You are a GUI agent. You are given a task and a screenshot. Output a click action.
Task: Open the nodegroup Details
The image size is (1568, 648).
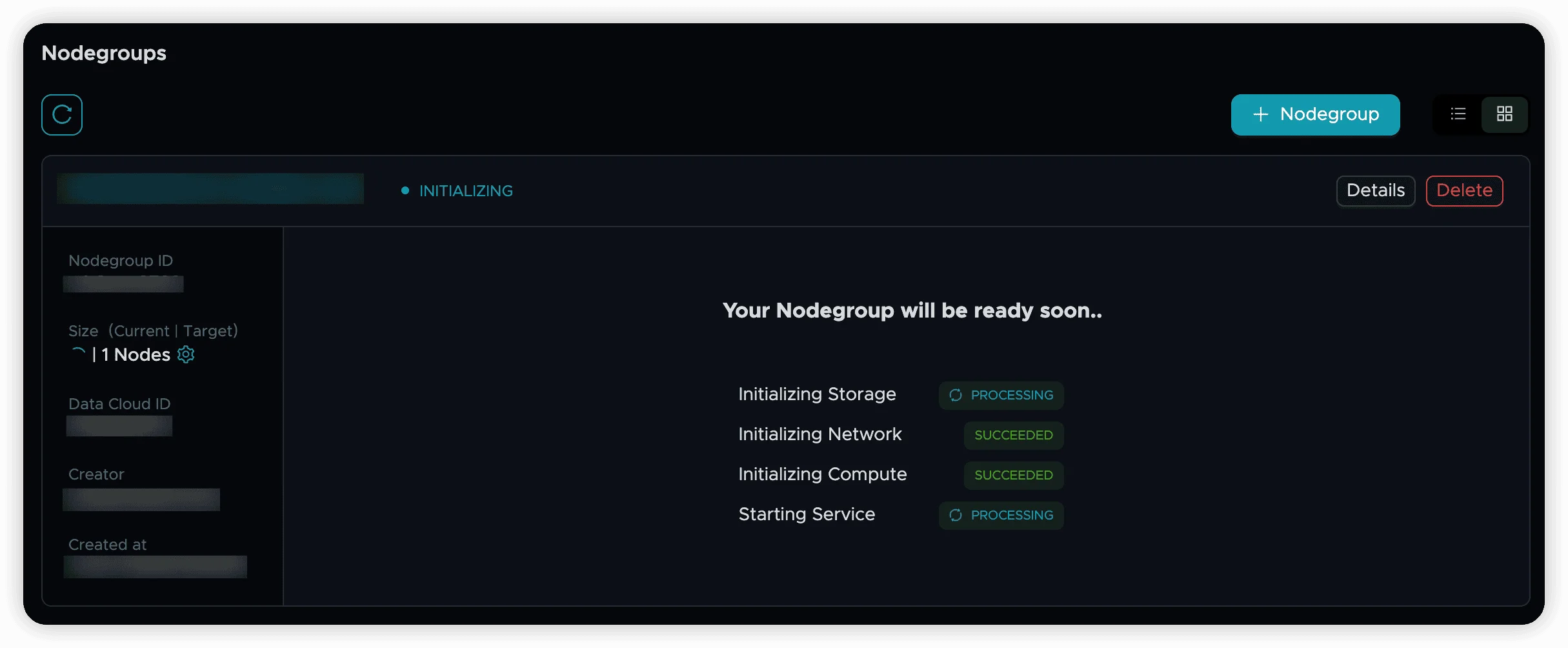[x=1375, y=190]
